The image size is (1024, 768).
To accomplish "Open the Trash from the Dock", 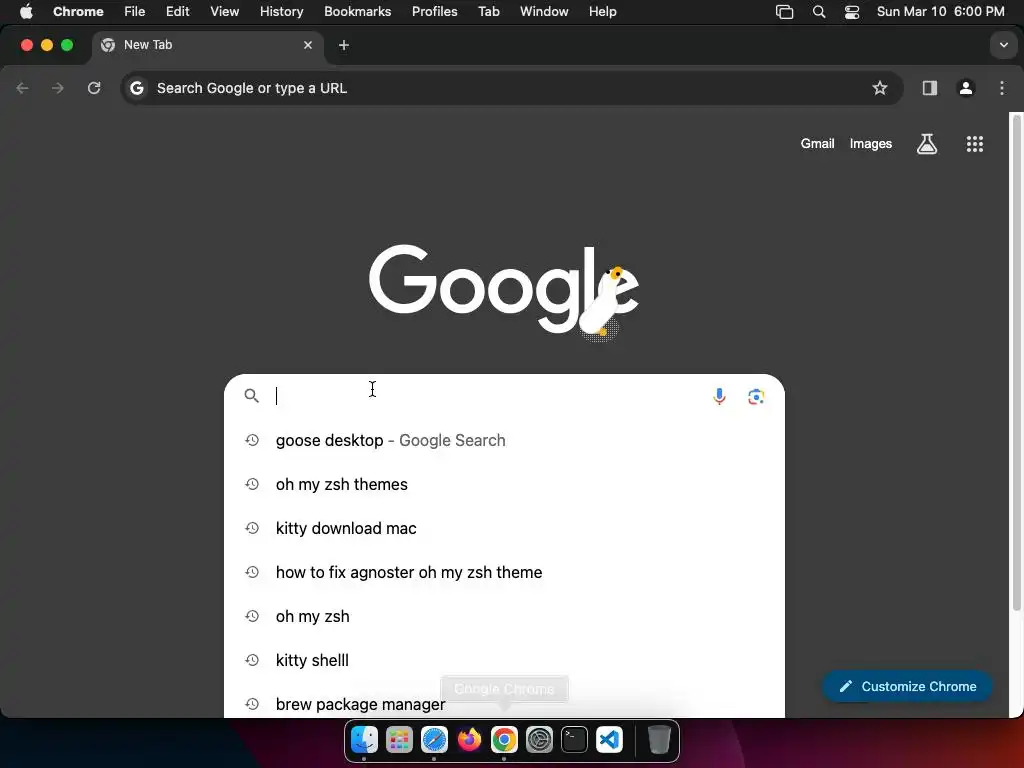I will (x=659, y=740).
